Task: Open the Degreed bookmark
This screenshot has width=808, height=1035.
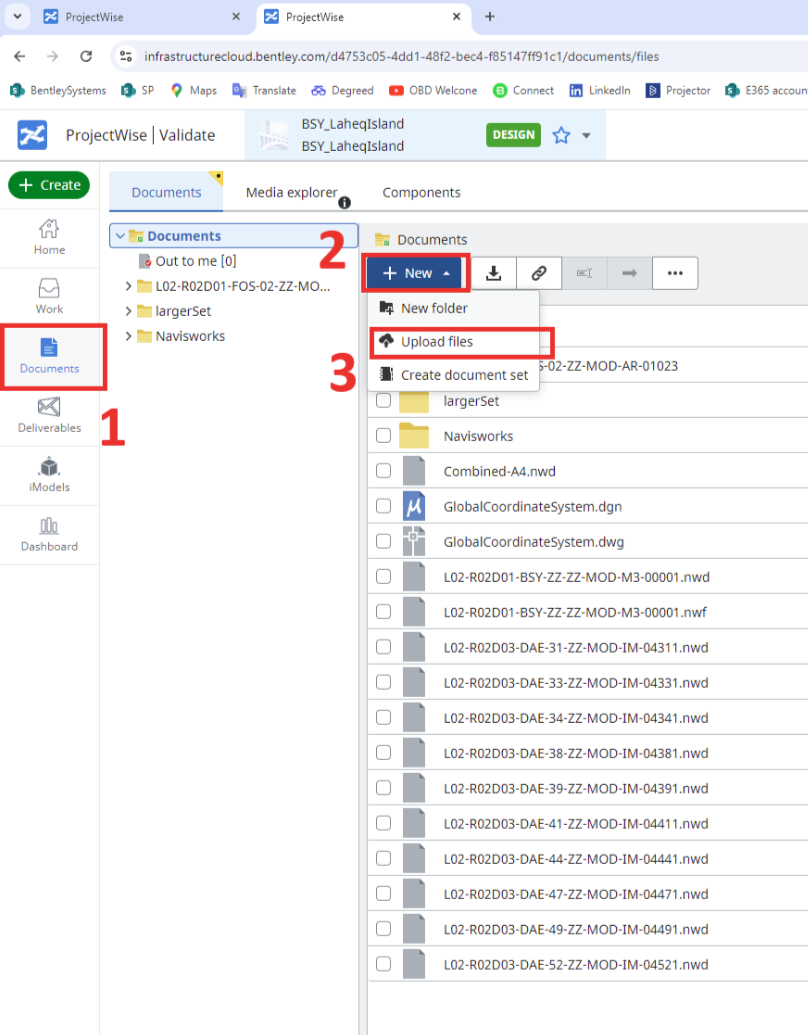Action: [342, 90]
